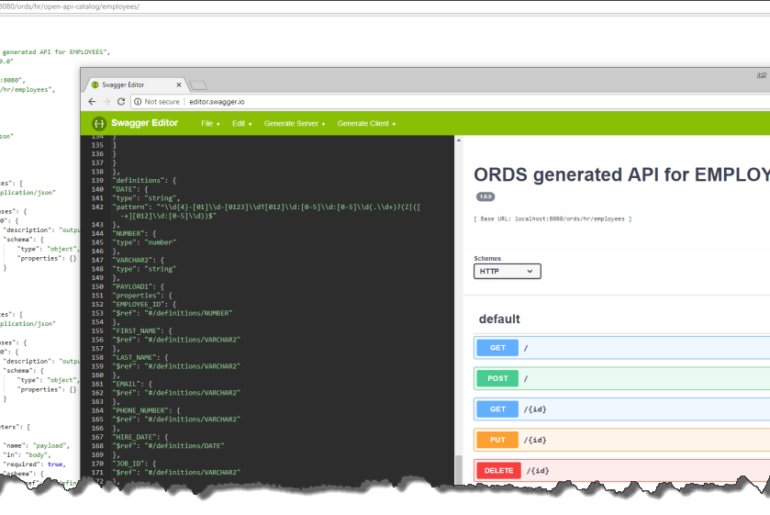Click the #/definitions/NUMBER reference line 153
This screenshot has width=770, height=515.
point(172,313)
